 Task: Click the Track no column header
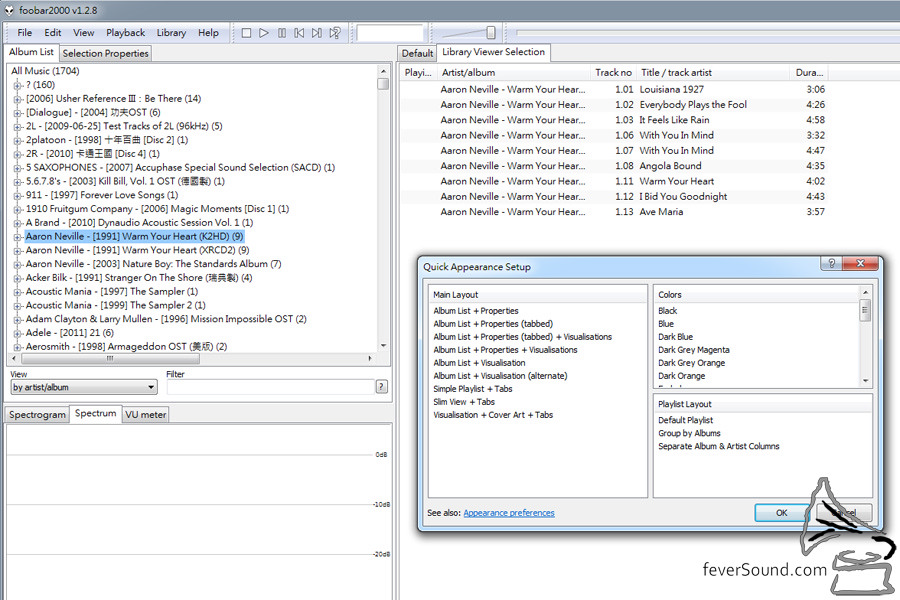point(613,73)
